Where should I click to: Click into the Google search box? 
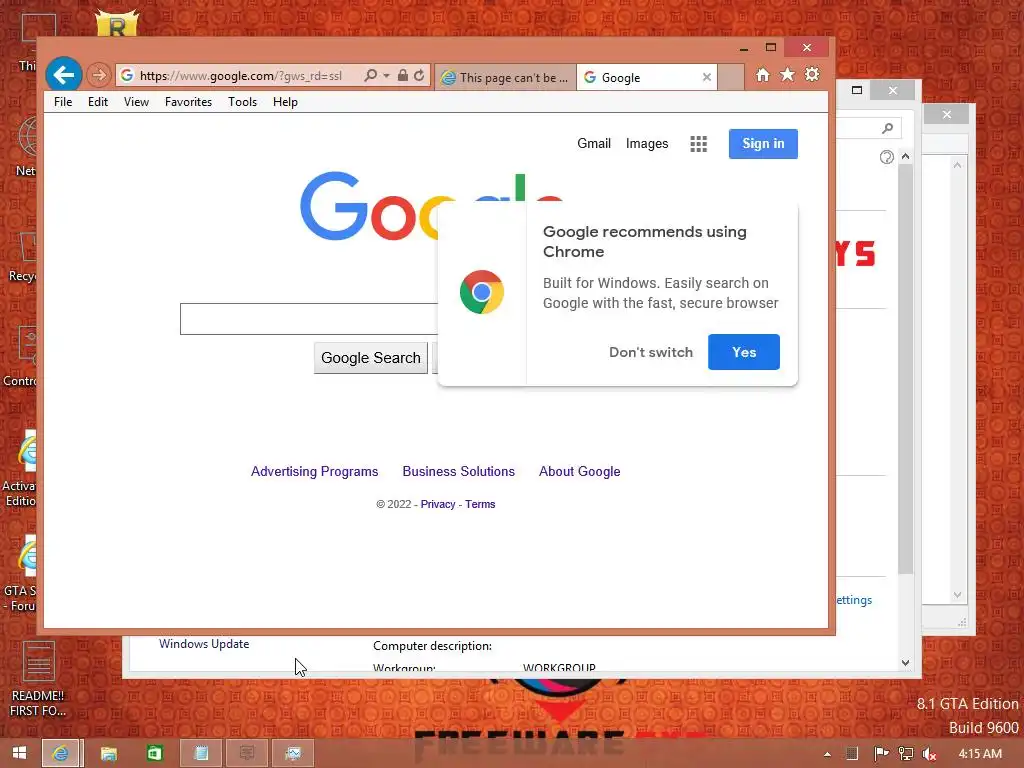click(310, 319)
